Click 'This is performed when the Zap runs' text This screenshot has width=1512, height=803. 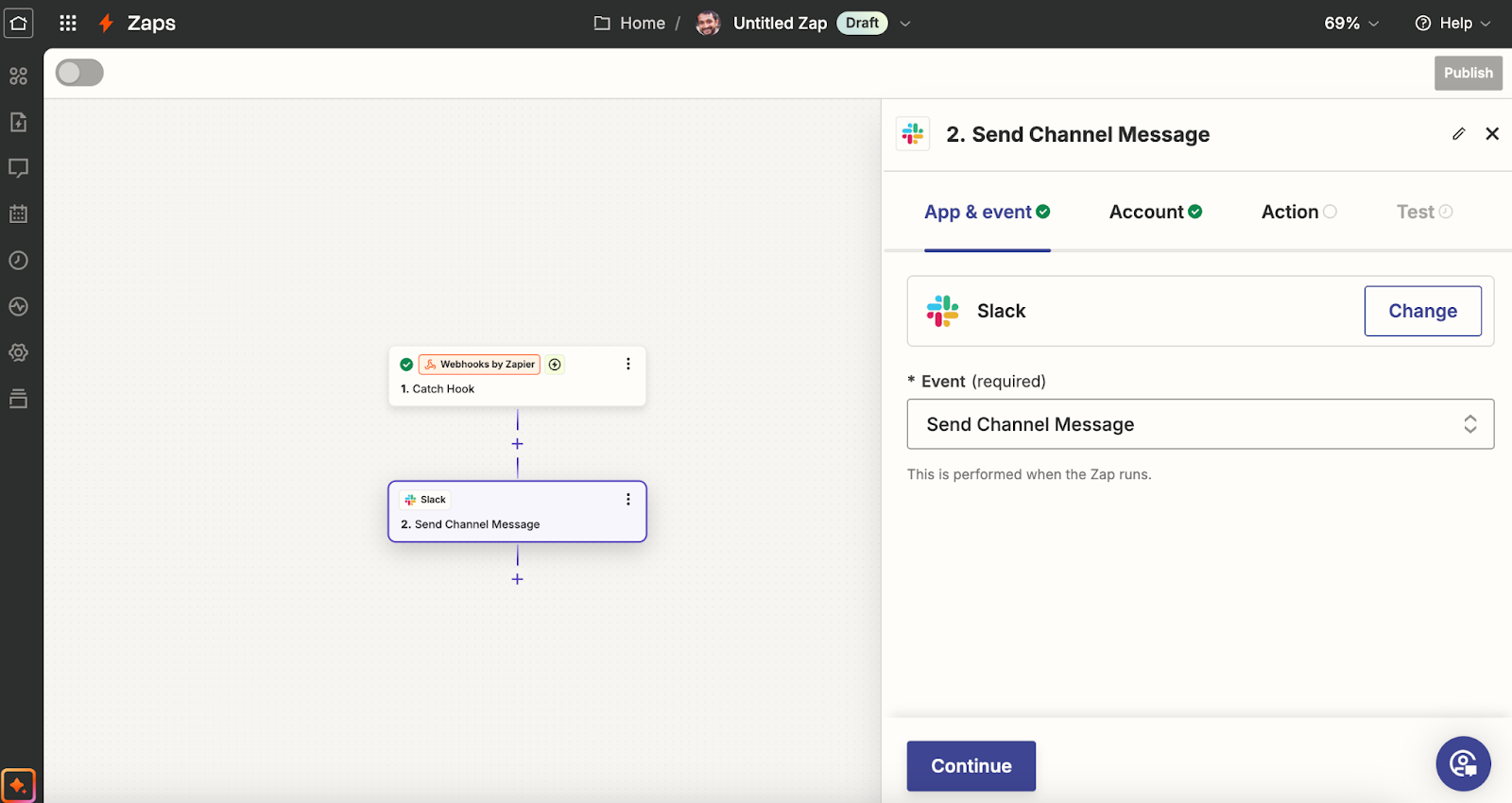(x=1029, y=474)
